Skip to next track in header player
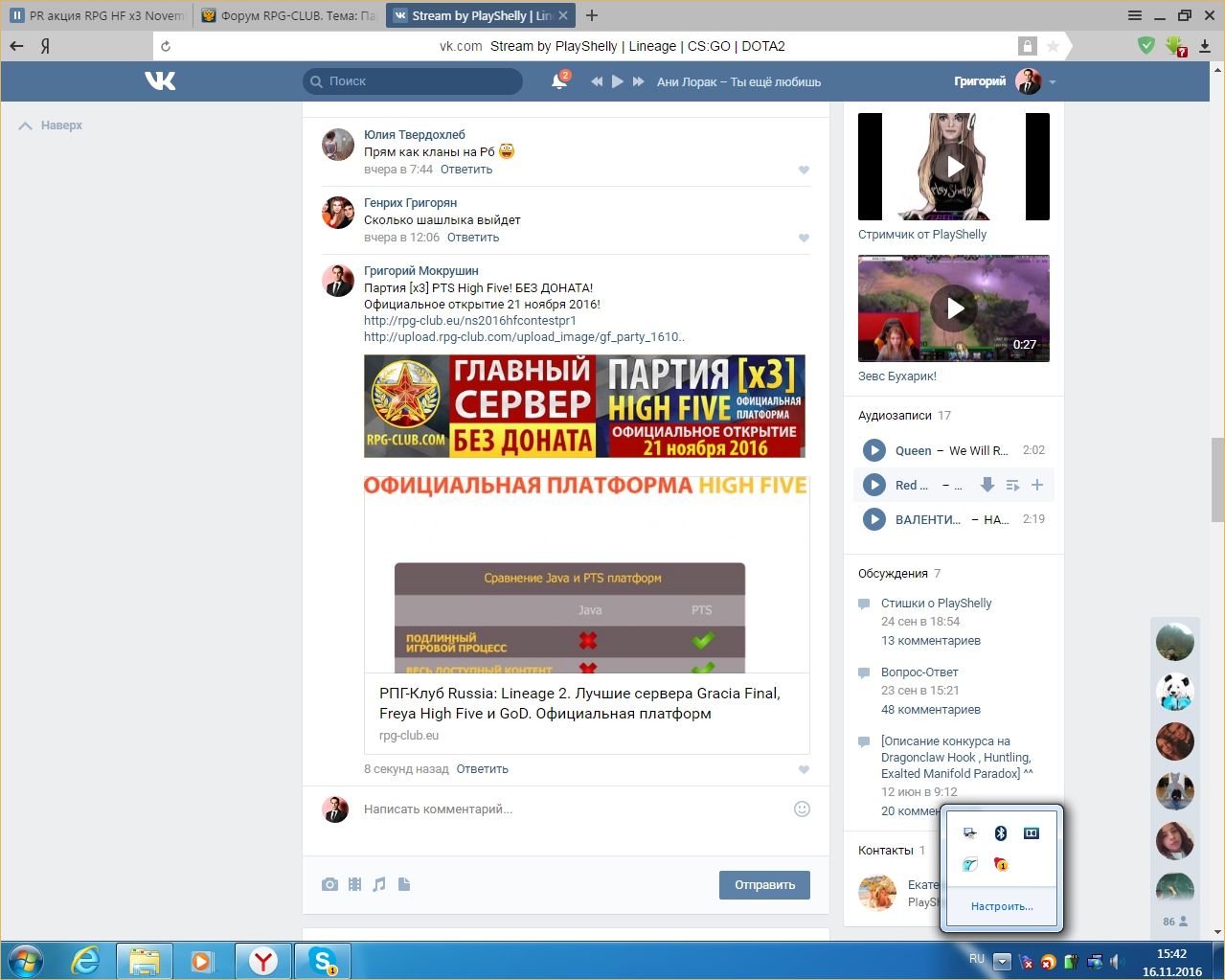 (x=639, y=81)
